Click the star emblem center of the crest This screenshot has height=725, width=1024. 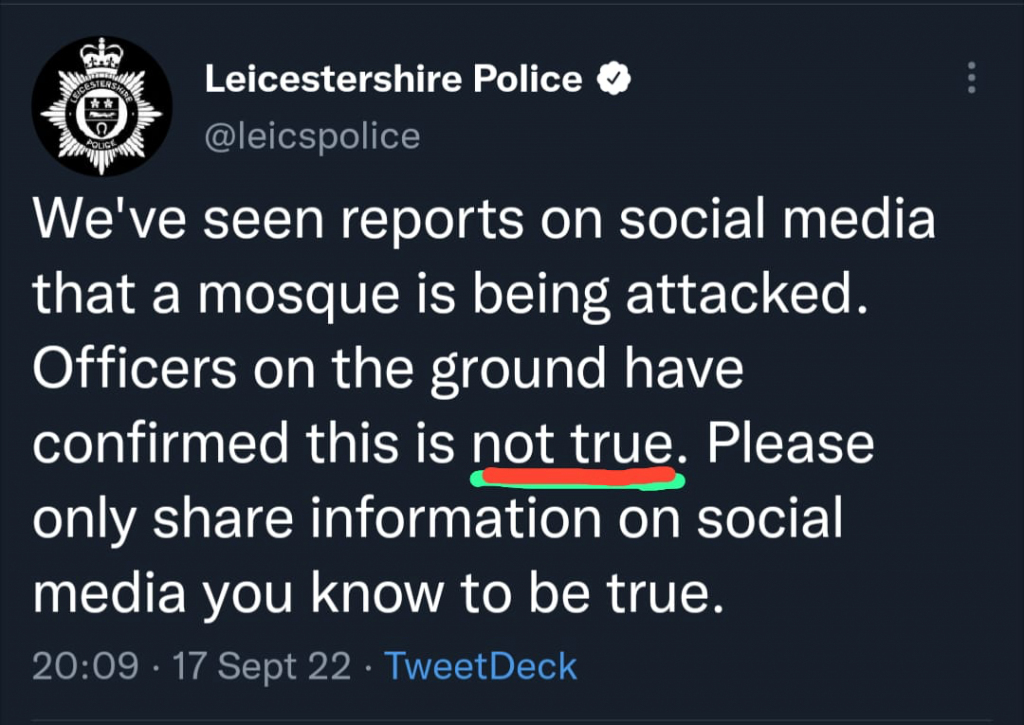pyautogui.click(x=102, y=115)
